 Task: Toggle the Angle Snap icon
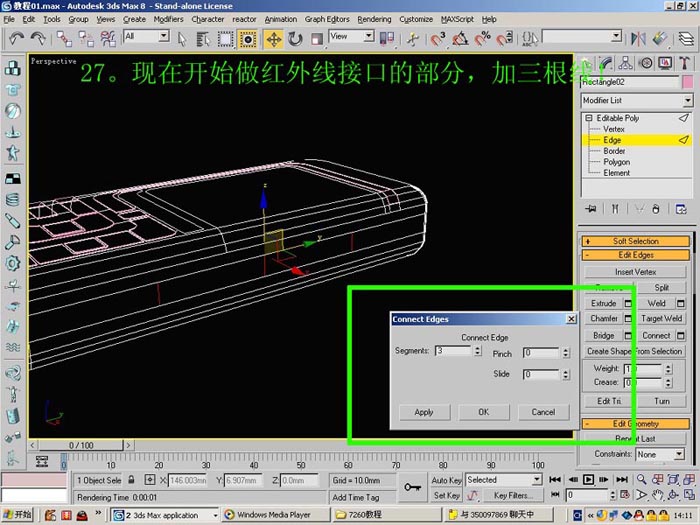pyautogui.click(x=460, y=39)
